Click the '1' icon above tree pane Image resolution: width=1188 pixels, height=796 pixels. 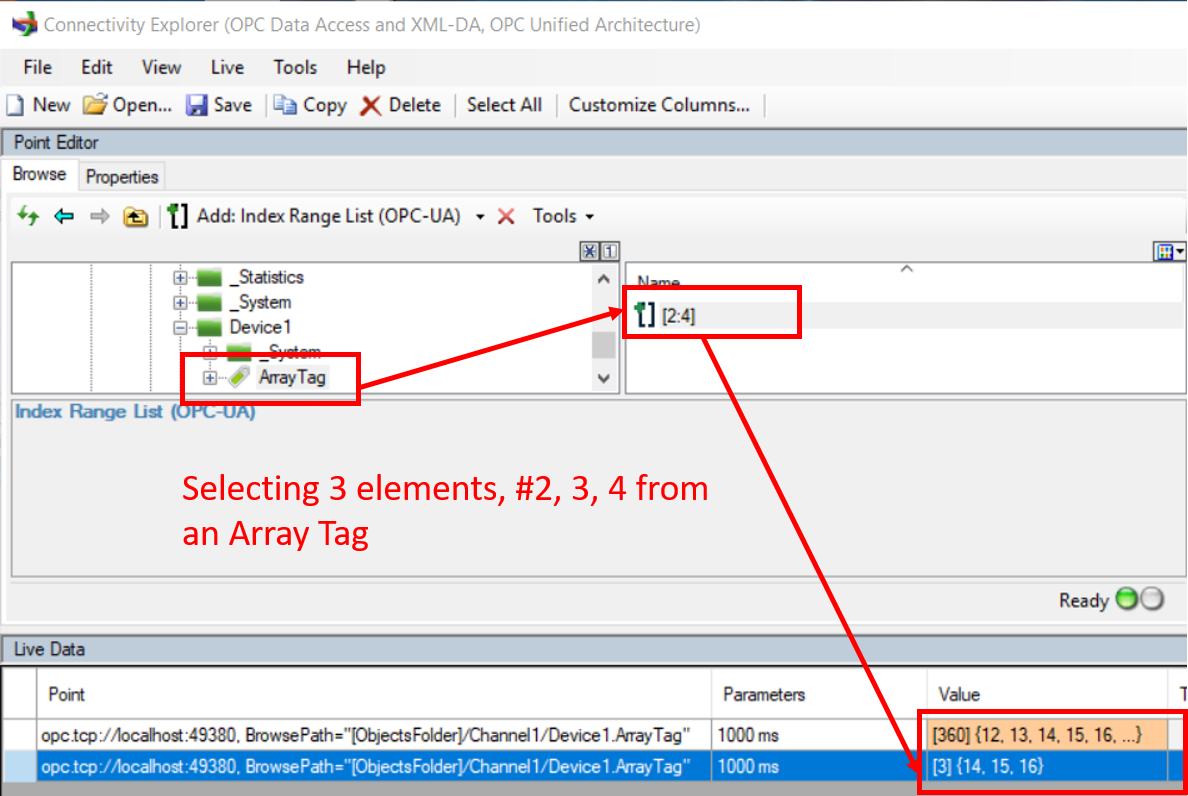[x=609, y=251]
